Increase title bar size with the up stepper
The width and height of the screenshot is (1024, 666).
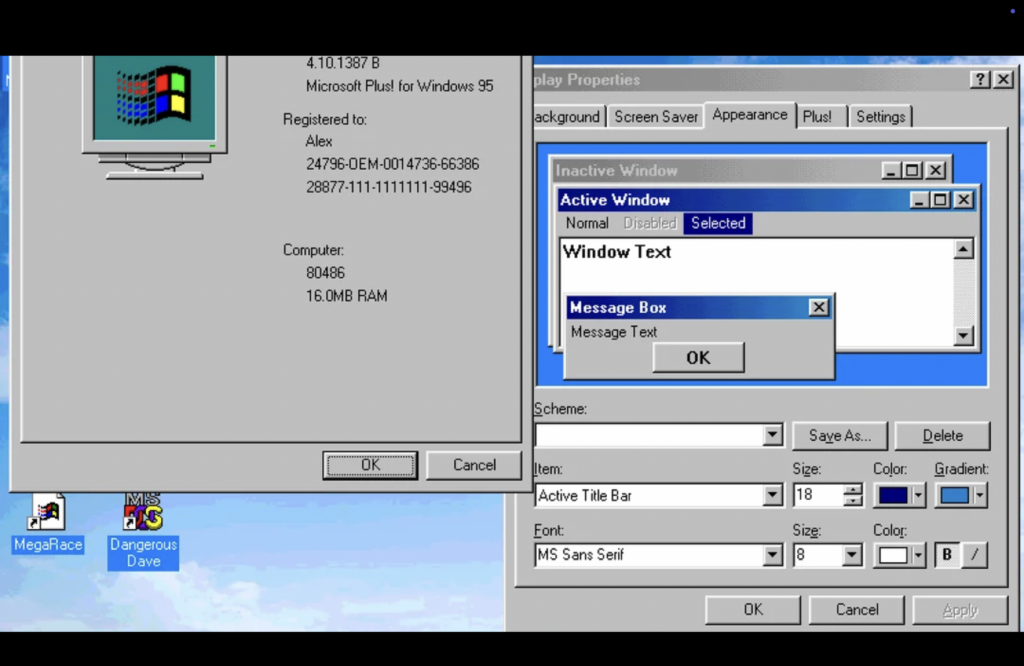[x=852, y=490]
